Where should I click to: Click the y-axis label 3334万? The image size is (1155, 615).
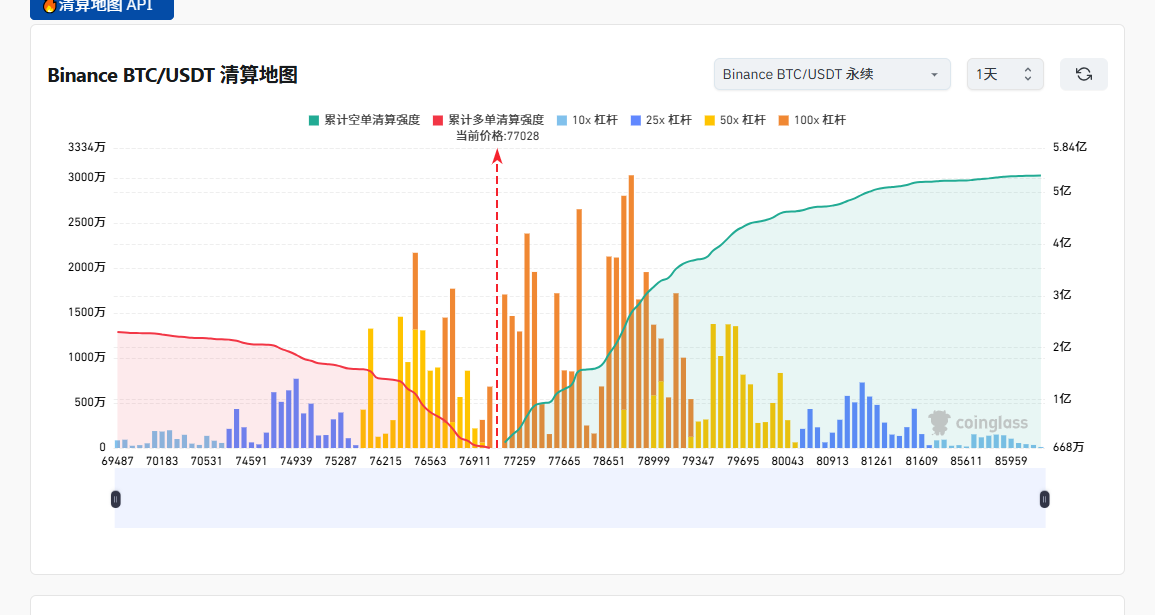point(87,147)
